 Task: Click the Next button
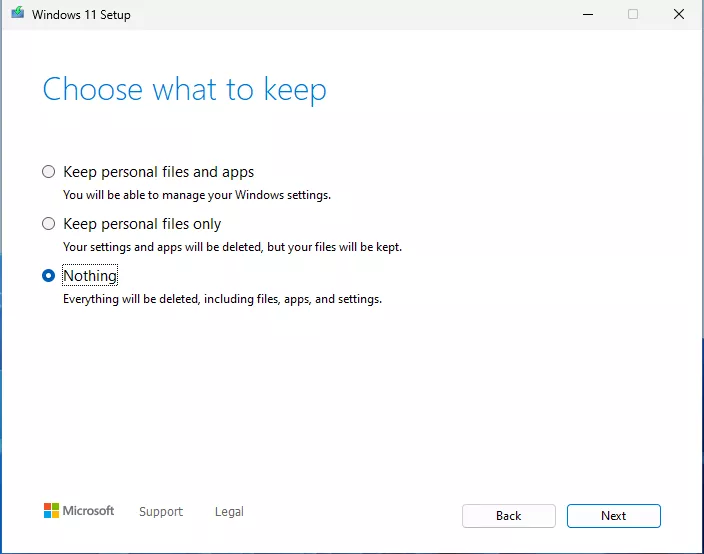click(x=613, y=516)
